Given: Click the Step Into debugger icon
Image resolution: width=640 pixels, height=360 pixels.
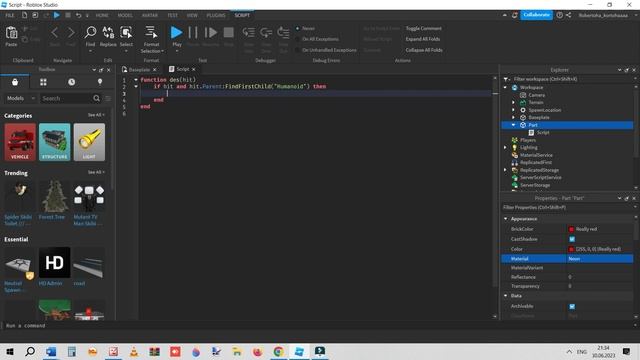Looking at the screenshot, I should pyautogui.click(x=248, y=33).
